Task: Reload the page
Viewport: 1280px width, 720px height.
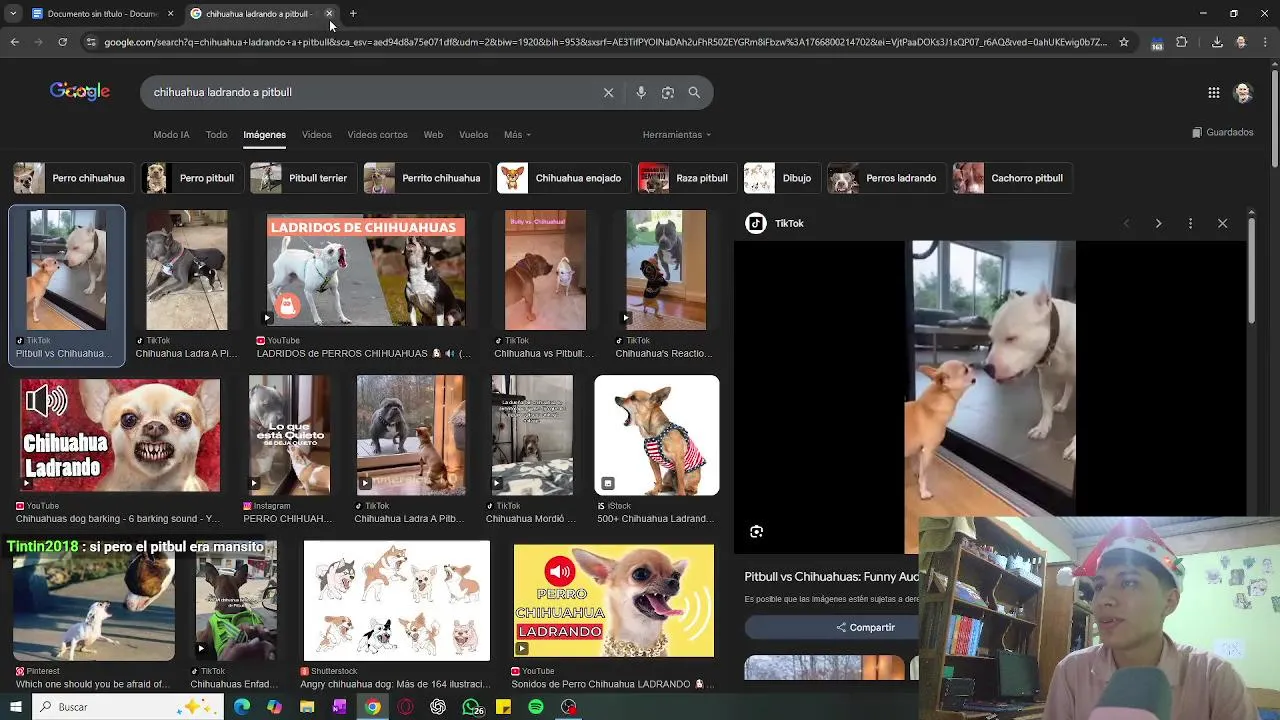Action: [x=62, y=42]
